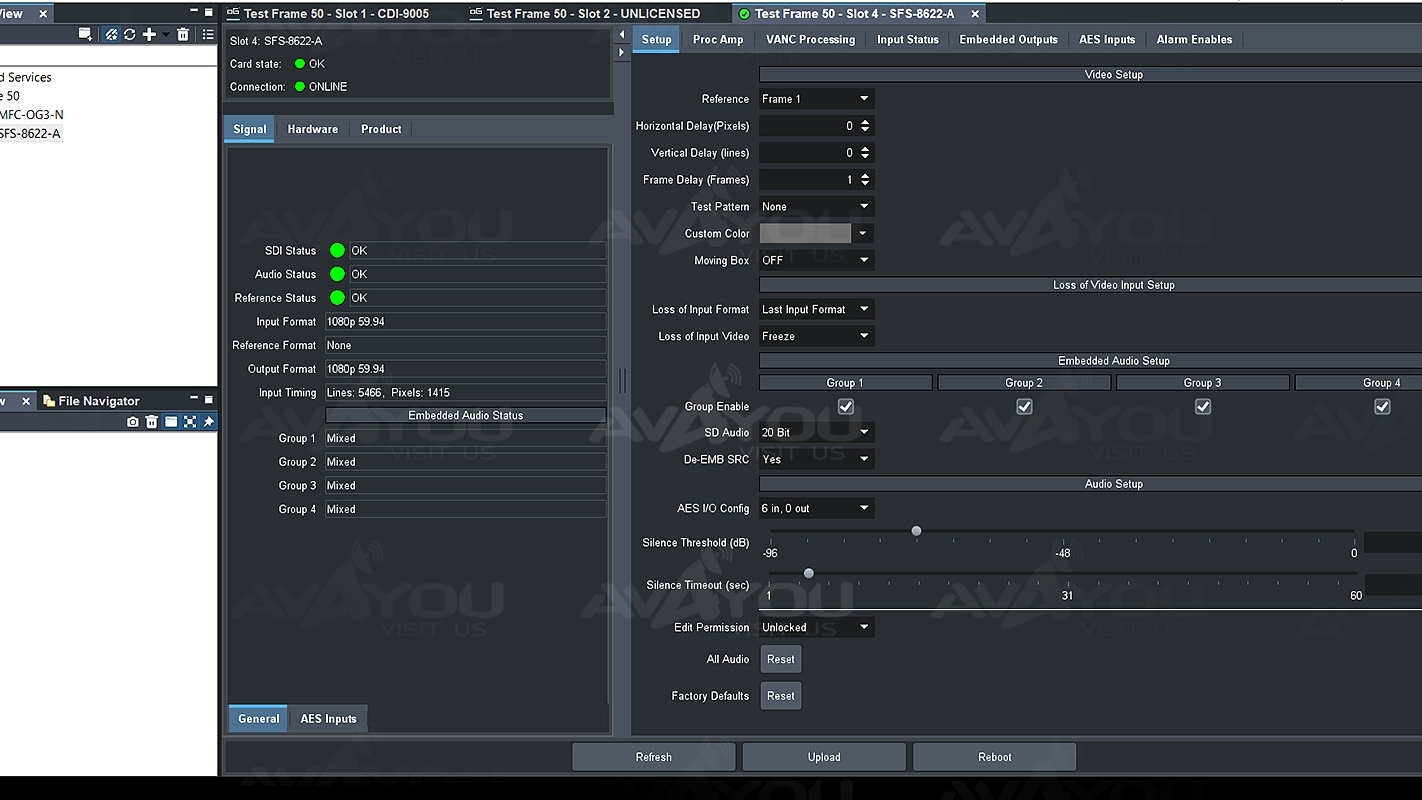The width and height of the screenshot is (1422, 800).
Task: Click the new window icon in tree toolbar
Action: 86,34
